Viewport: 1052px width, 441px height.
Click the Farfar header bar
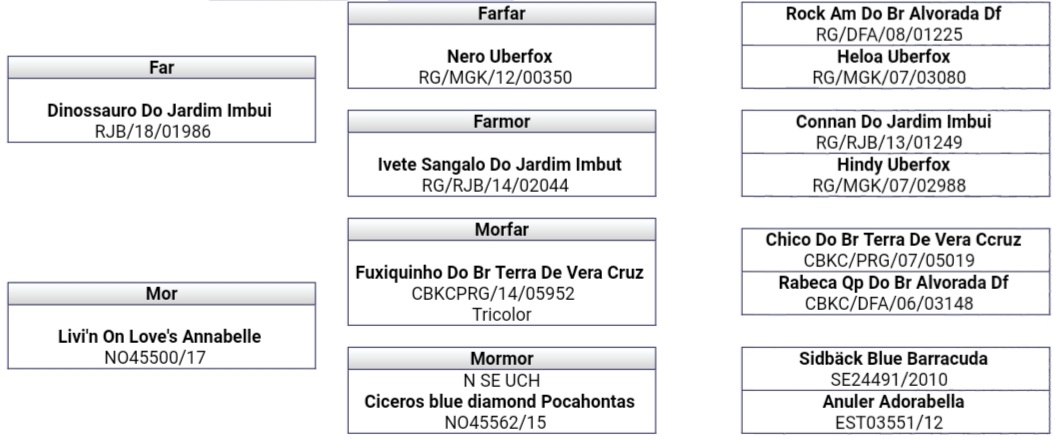(502, 13)
